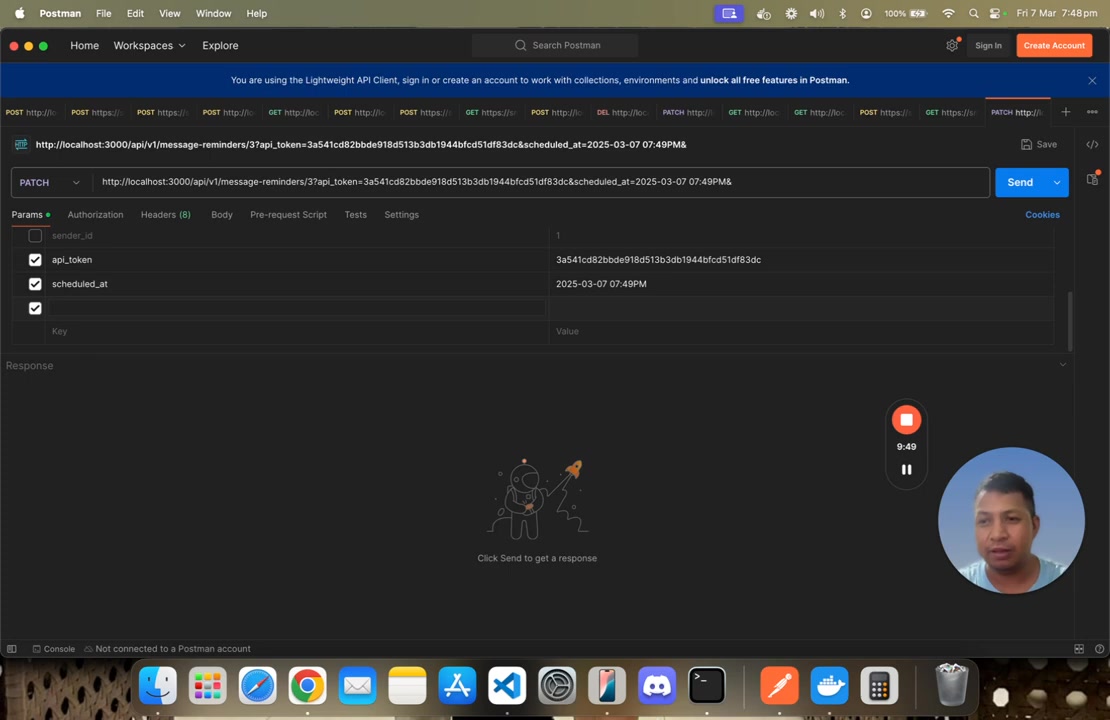1110x720 pixels.
Task: Open Finder from the Dock
Action: (x=157, y=685)
